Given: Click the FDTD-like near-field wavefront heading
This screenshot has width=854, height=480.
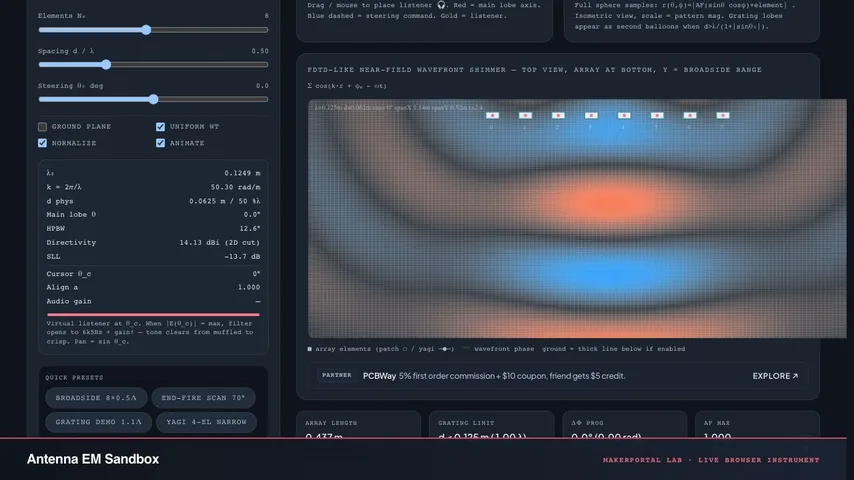Looking at the screenshot, I should click(x=534, y=70).
